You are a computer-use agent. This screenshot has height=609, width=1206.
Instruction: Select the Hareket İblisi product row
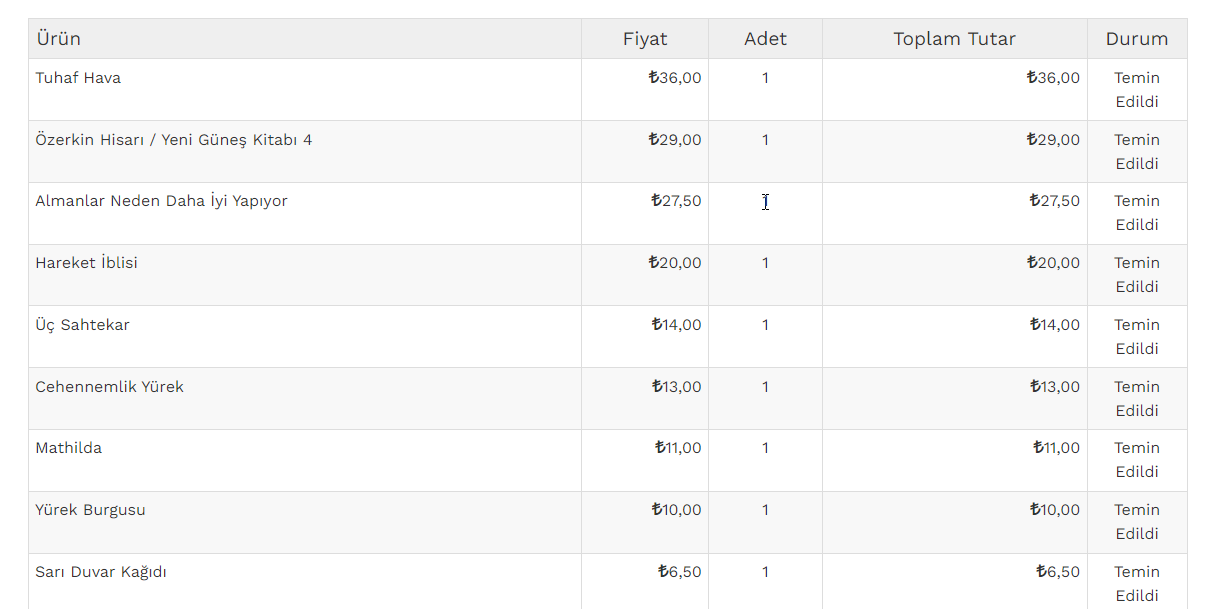tap(86, 263)
